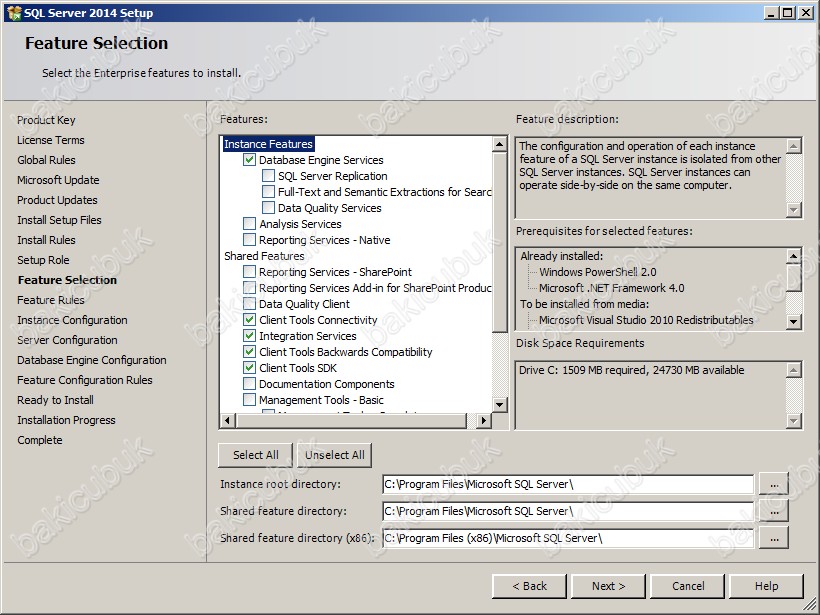Click the Shared feature directory (x86) field
This screenshot has width=820, height=615.
(568, 538)
